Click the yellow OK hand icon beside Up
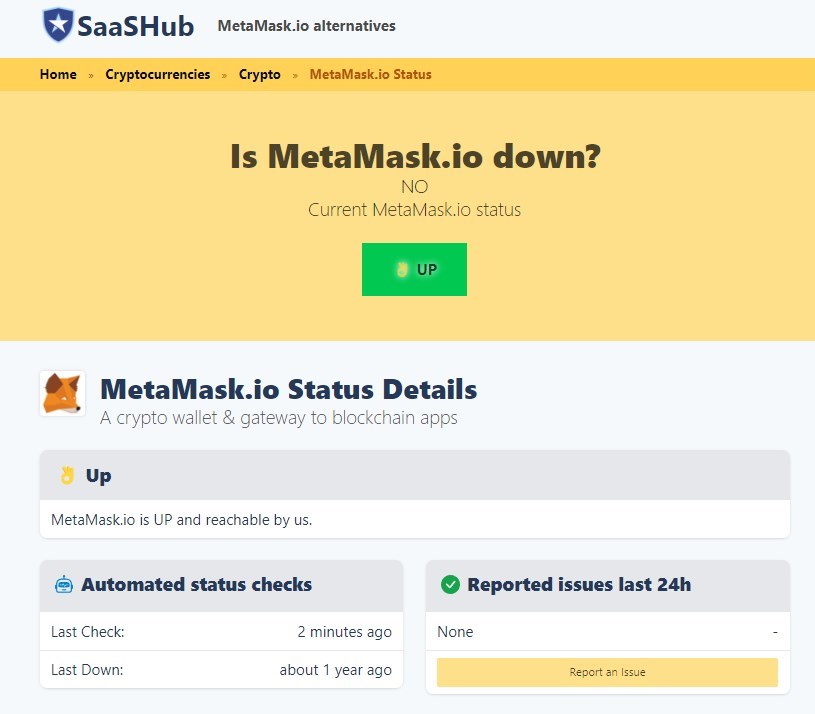Image resolution: width=815 pixels, height=714 pixels. 67,475
